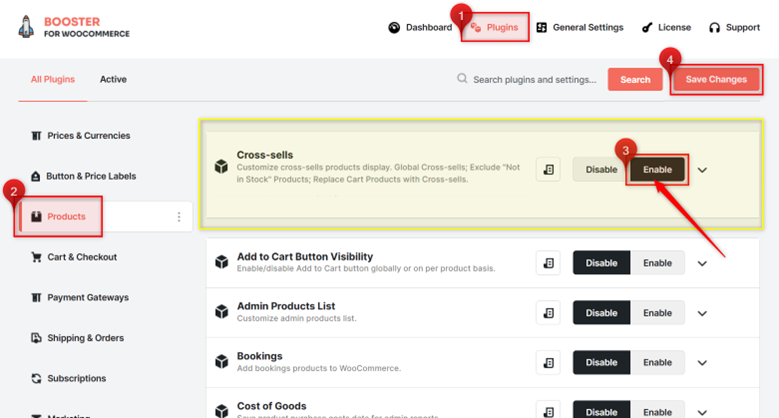779x418 pixels.
Task: Open Cost of Goods documentation icon
Action: [548, 411]
